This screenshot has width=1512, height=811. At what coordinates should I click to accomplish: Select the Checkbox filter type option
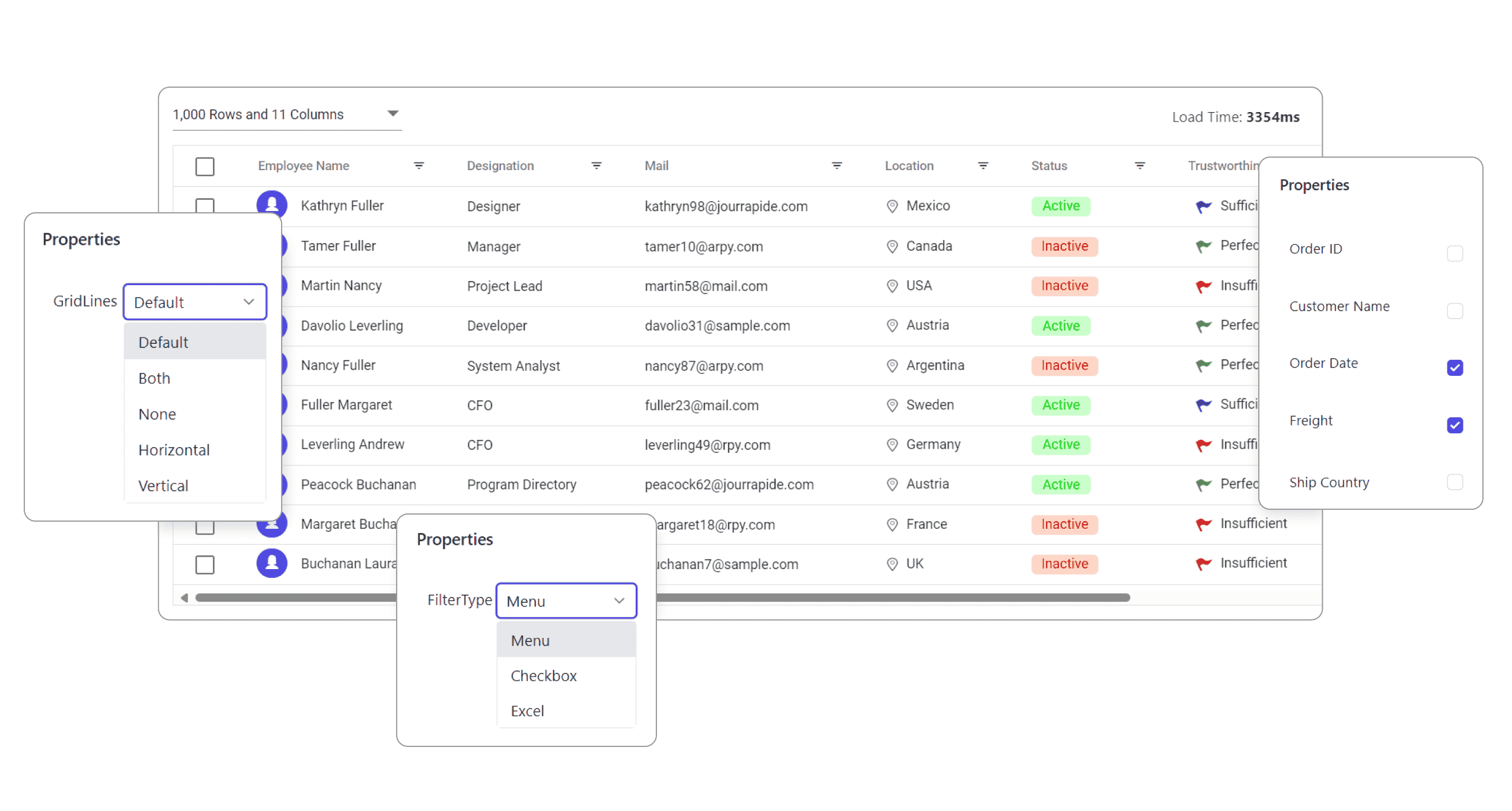[x=545, y=676]
